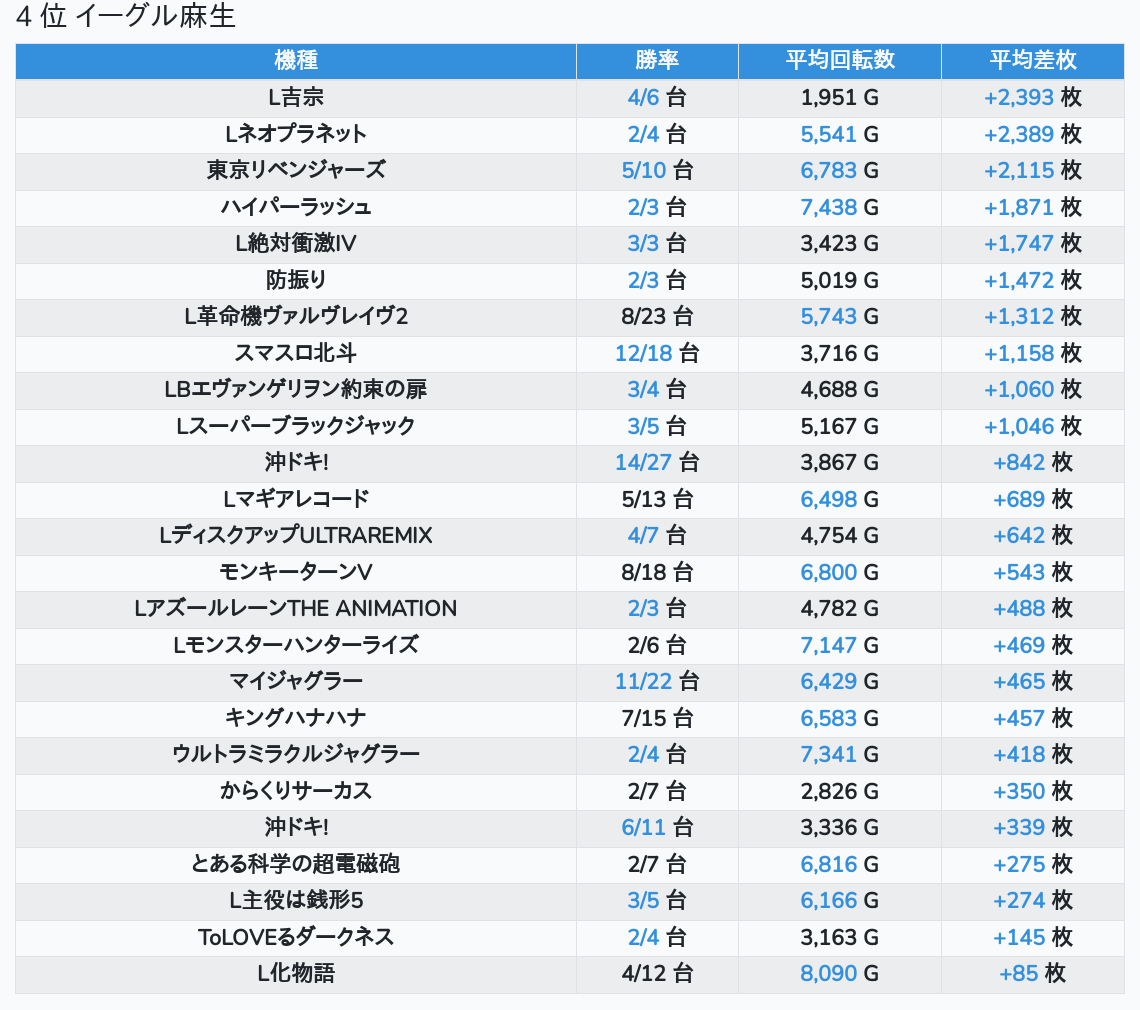Click the +2,393 枚 average difference value
The width and height of the screenshot is (1140, 1010).
(x=1032, y=97)
